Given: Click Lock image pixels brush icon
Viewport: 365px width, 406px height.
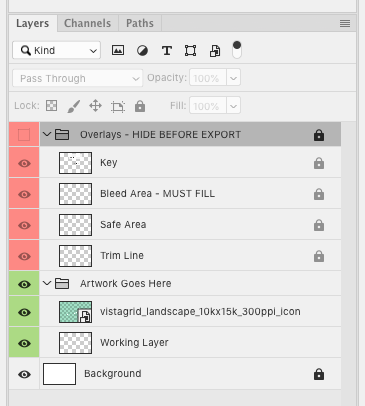Looking at the screenshot, I should pyautogui.click(x=73, y=106).
